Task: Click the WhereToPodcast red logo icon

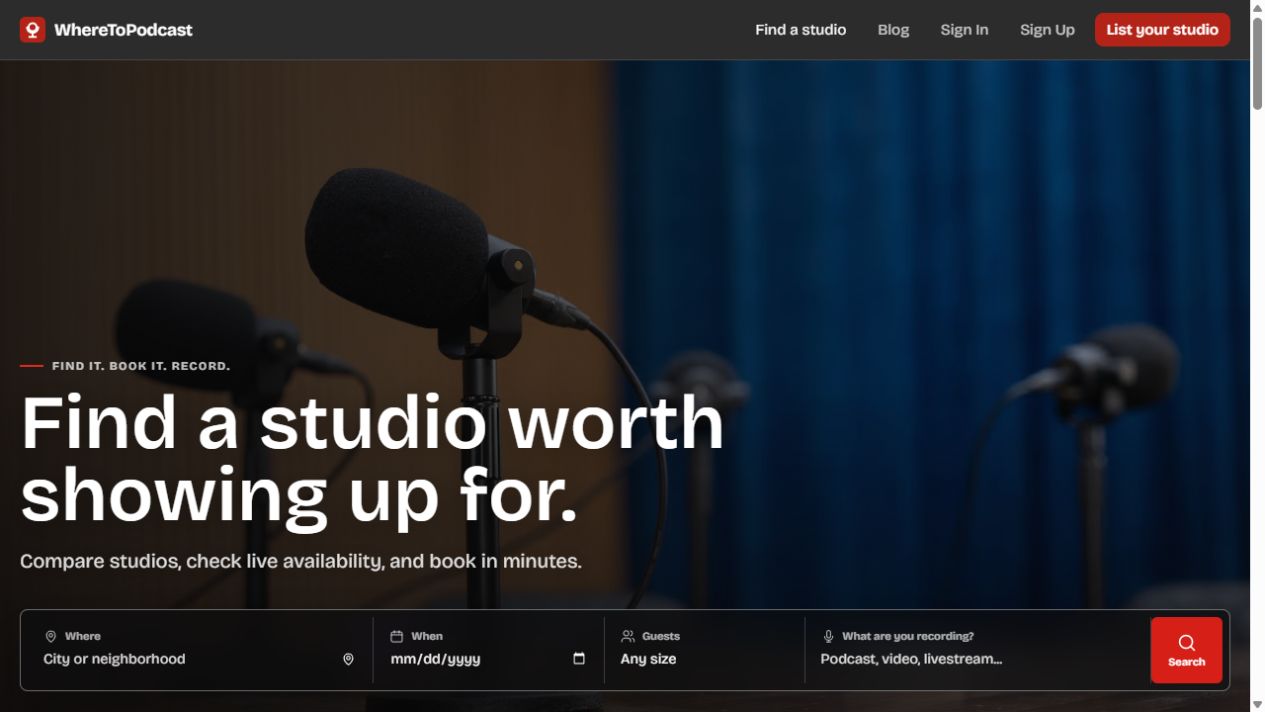Action: [33, 30]
